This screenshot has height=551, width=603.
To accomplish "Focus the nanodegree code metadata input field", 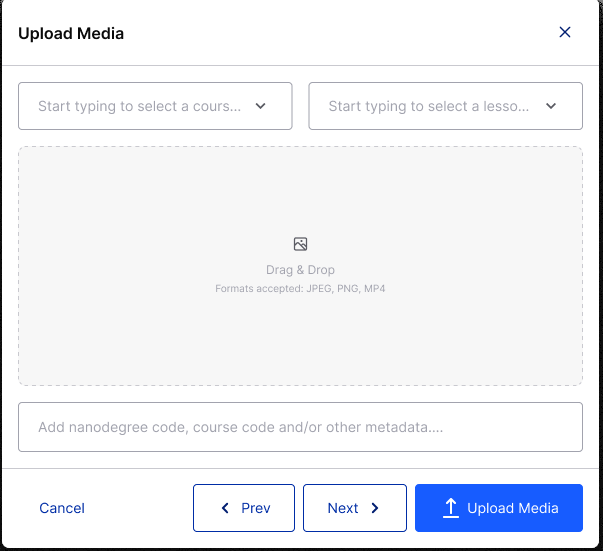I will tap(300, 427).
